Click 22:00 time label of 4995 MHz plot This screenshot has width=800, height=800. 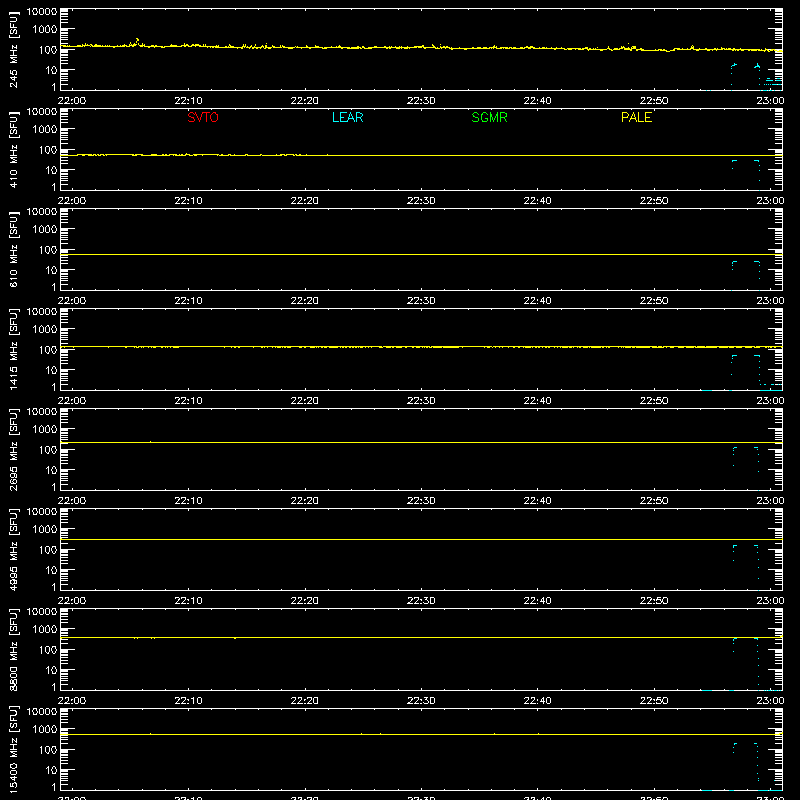(72, 601)
